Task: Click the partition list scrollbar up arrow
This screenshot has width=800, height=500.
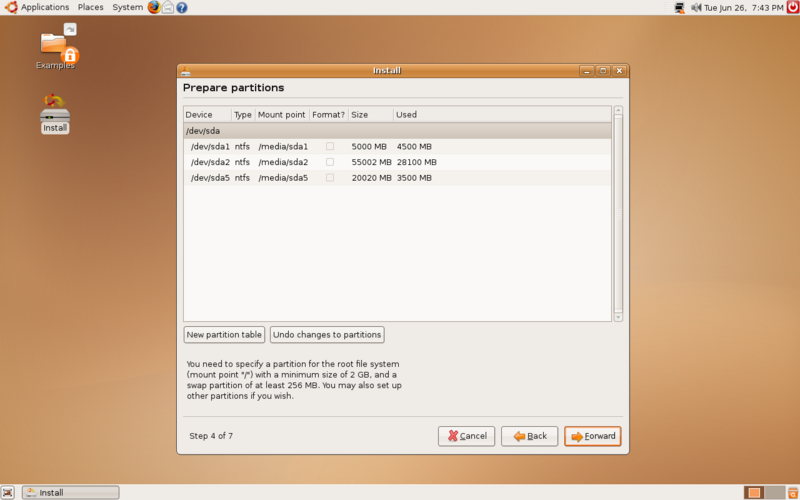Action: [618, 110]
